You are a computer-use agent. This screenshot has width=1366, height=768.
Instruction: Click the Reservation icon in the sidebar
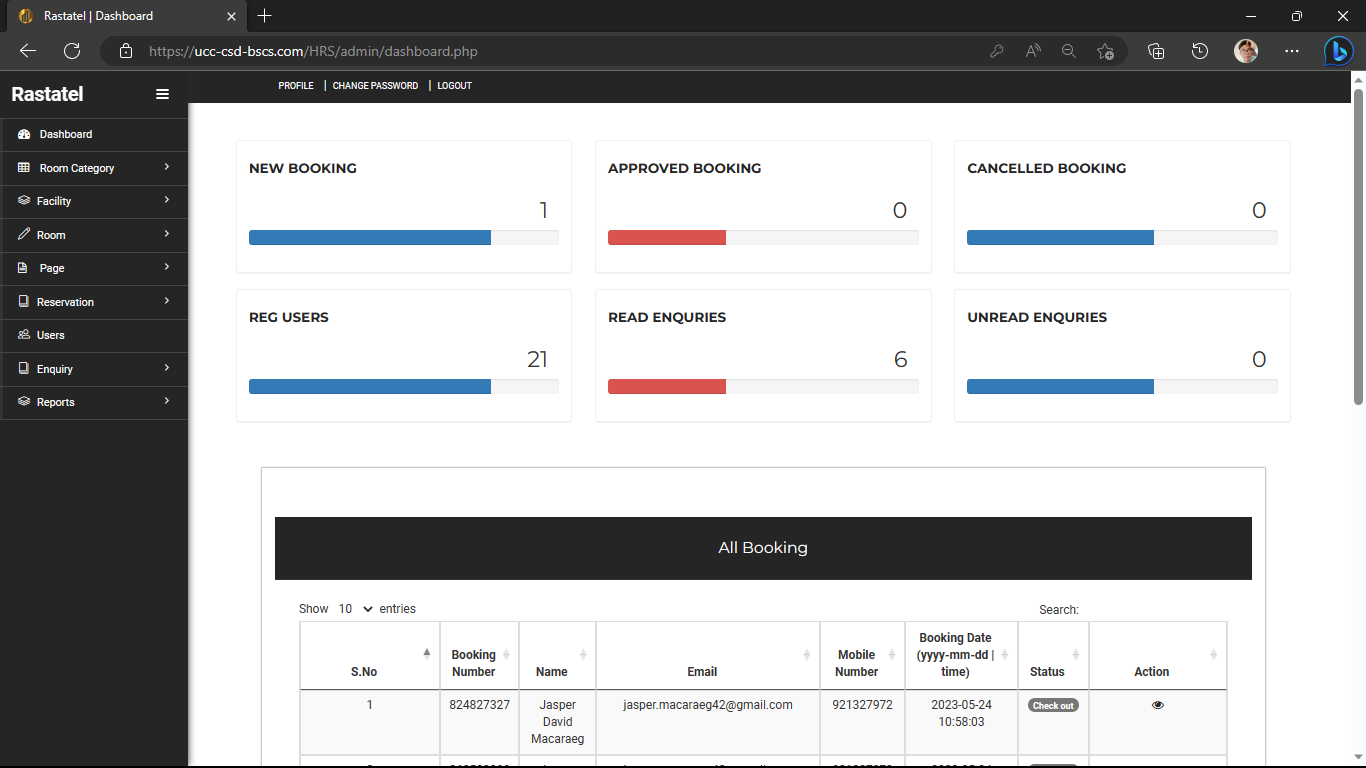click(x=23, y=301)
